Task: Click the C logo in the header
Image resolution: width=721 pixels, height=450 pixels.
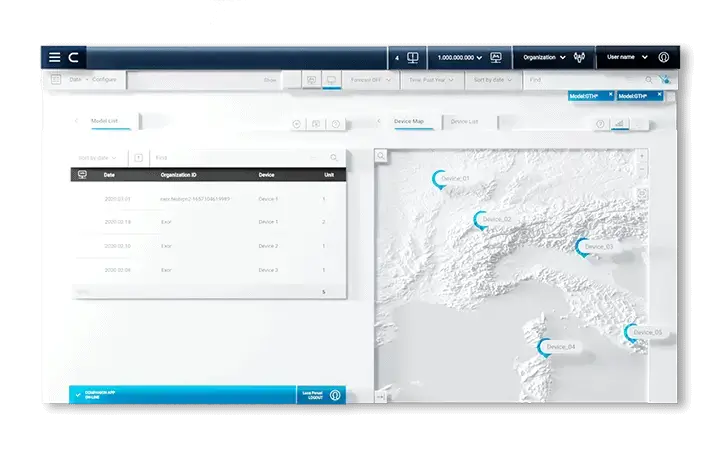Action: tap(73, 58)
